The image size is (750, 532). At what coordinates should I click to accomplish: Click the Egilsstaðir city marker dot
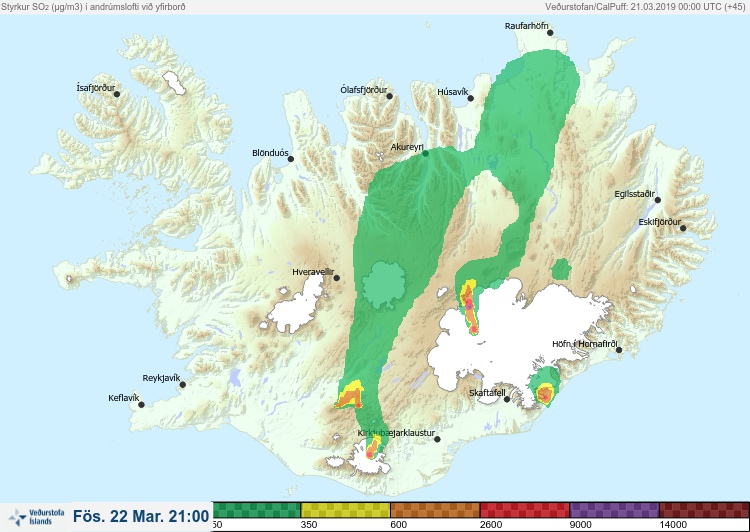point(658,200)
